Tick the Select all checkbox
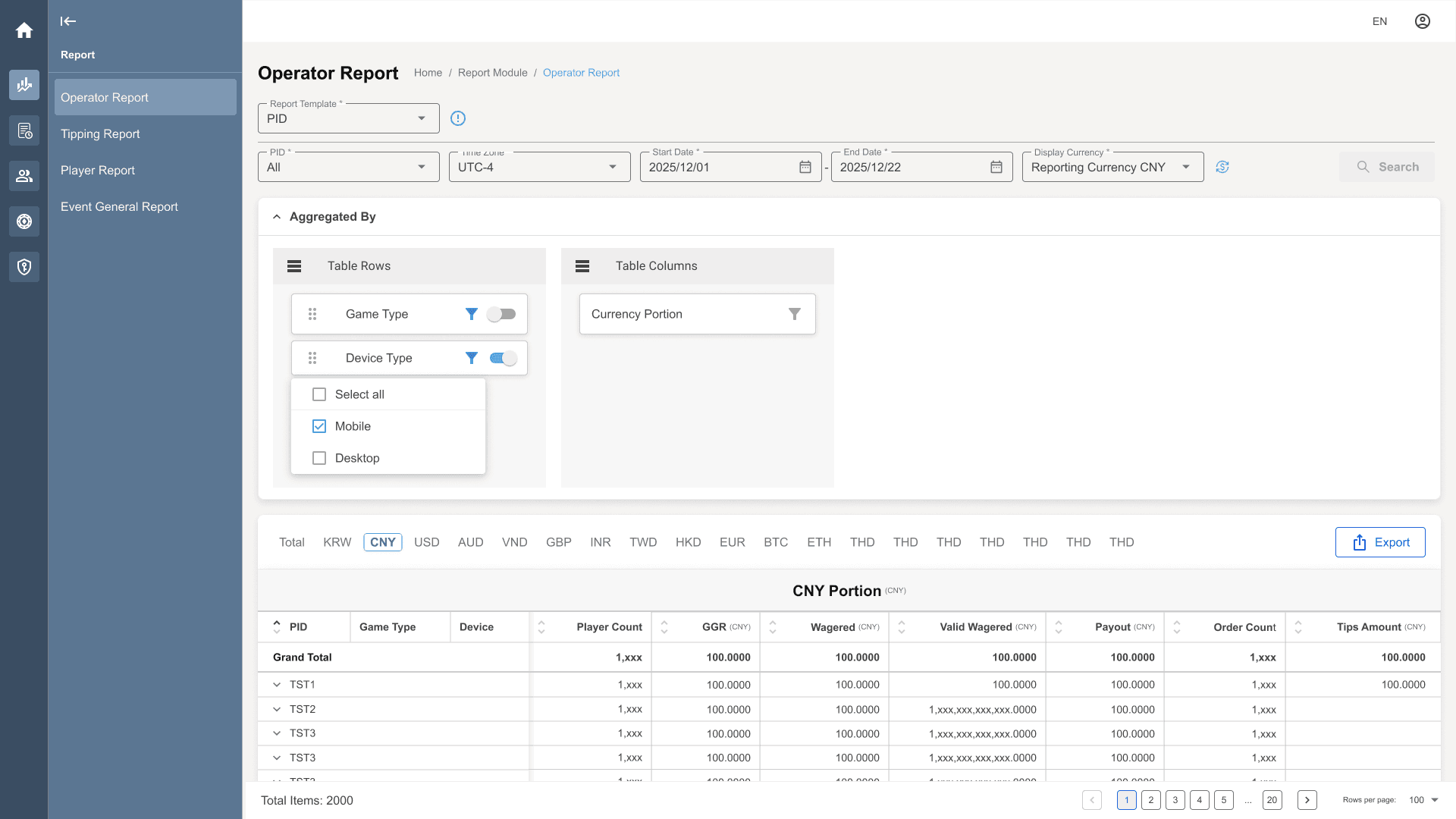The width and height of the screenshot is (1456, 819). pyautogui.click(x=319, y=394)
